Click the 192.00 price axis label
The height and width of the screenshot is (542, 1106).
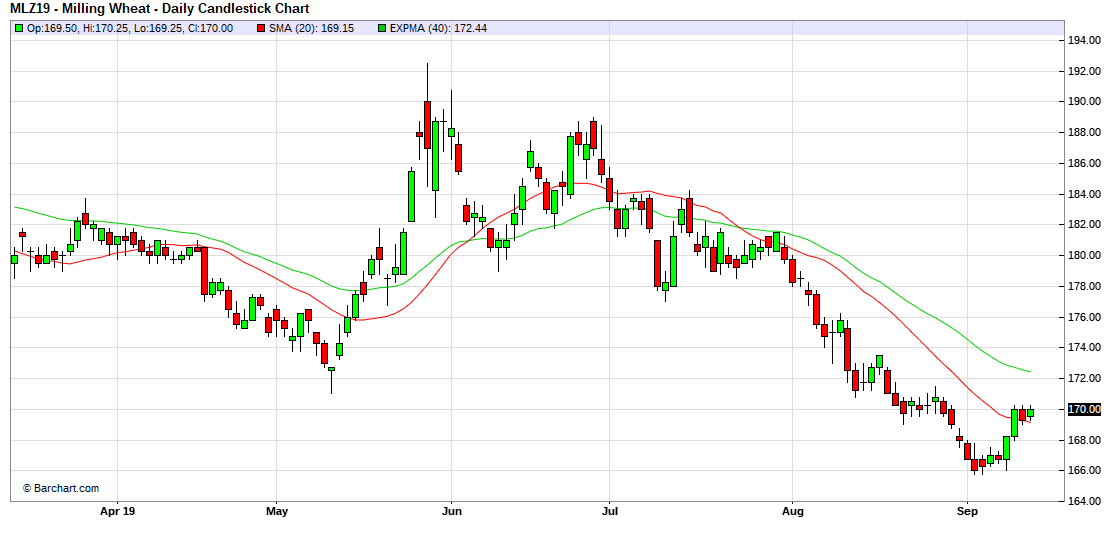[x=1085, y=71]
